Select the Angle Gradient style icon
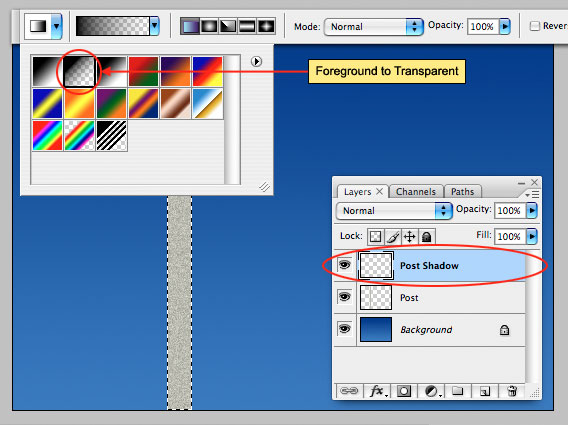 pos(228,26)
